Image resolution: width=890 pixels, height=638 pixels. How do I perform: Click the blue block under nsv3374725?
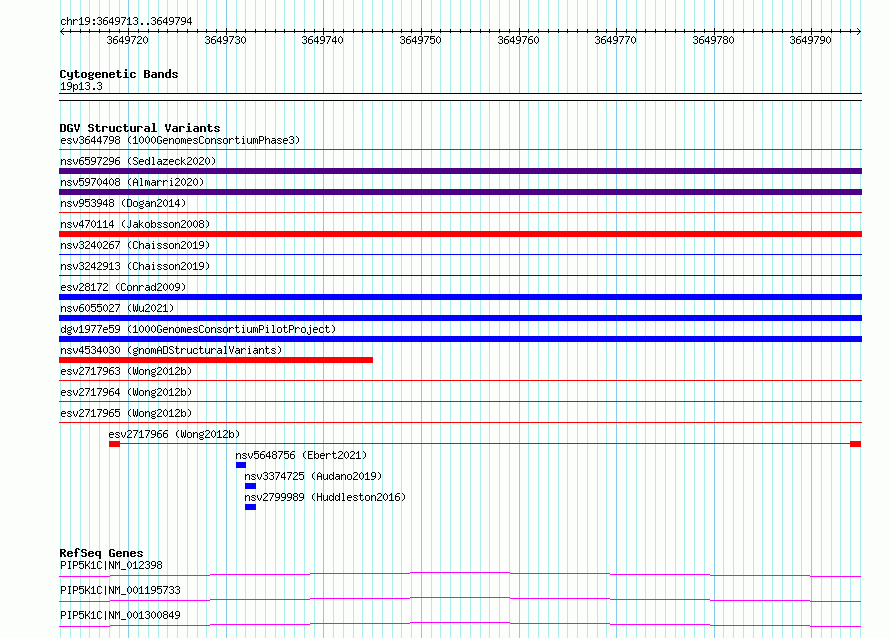[250, 486]
